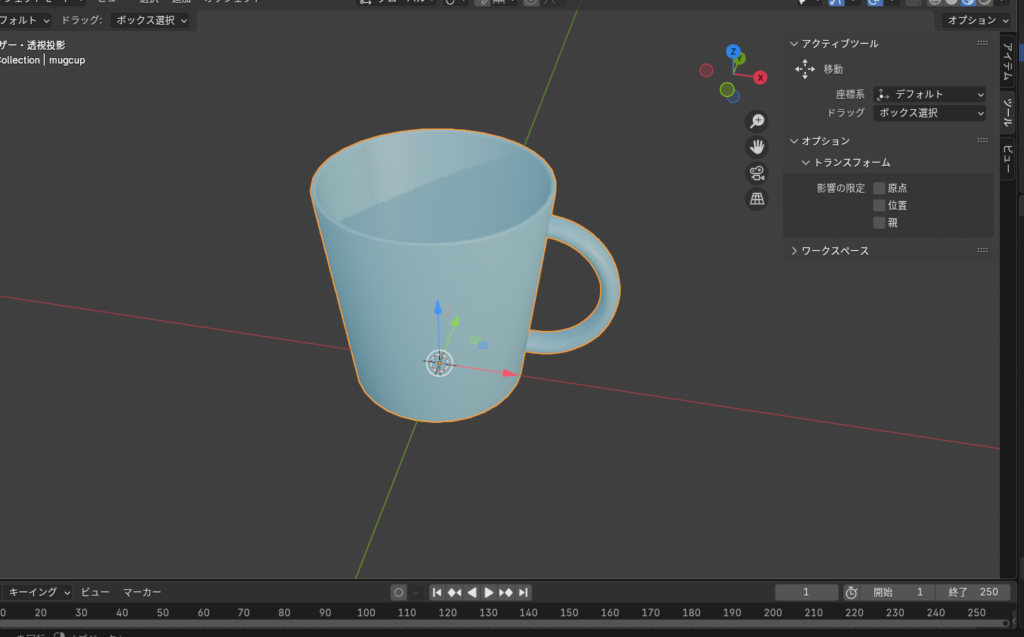
Task: Enable the 原点 checkbox
Action: pyautogui.click(x=880, y=188)
